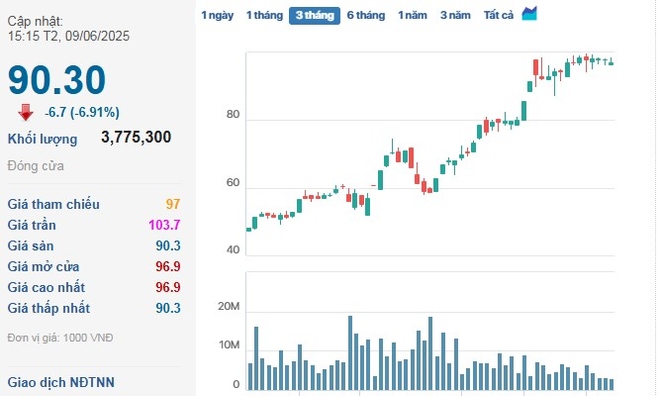Viewport: 660px width, 396px height.
Task: Click the volume value 3,775,300
Action: pos(136,137)
